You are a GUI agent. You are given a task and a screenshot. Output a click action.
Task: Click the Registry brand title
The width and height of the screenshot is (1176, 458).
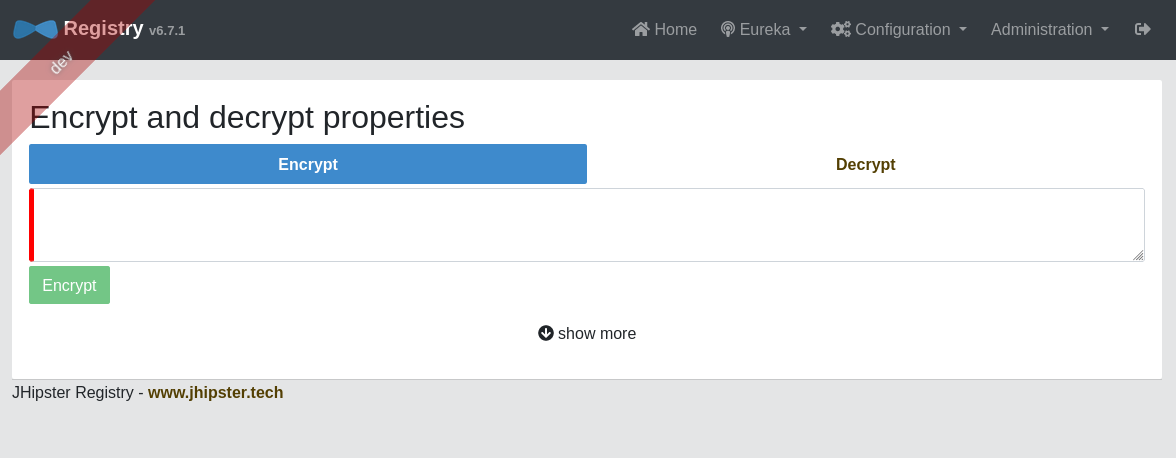(104, 29)
